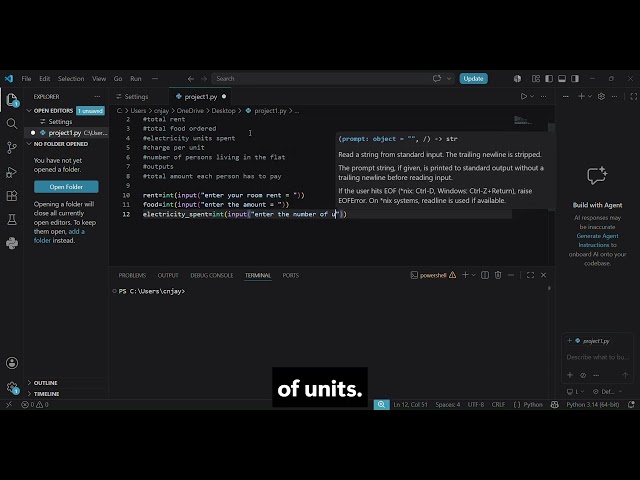Click the zoom magnifier status bar icon
The width and height of the screenshot is (640, 480).
click(382, 404)
